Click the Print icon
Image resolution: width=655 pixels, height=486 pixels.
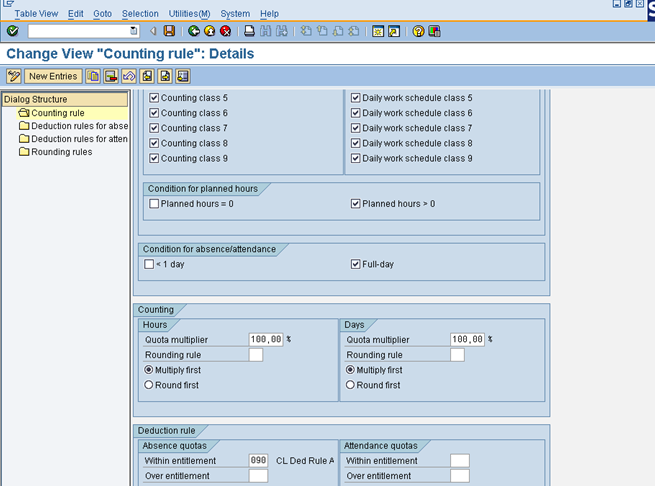[x=249, y=31]
